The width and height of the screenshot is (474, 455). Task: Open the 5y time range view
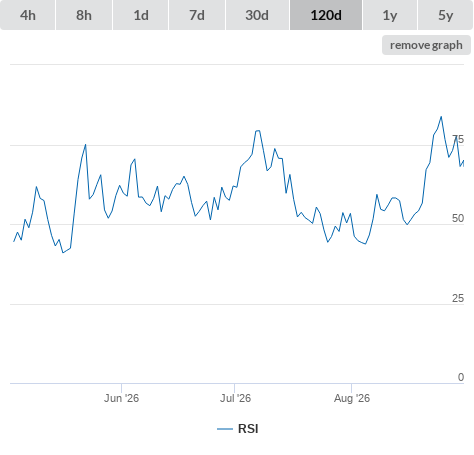tap(446, 15)
